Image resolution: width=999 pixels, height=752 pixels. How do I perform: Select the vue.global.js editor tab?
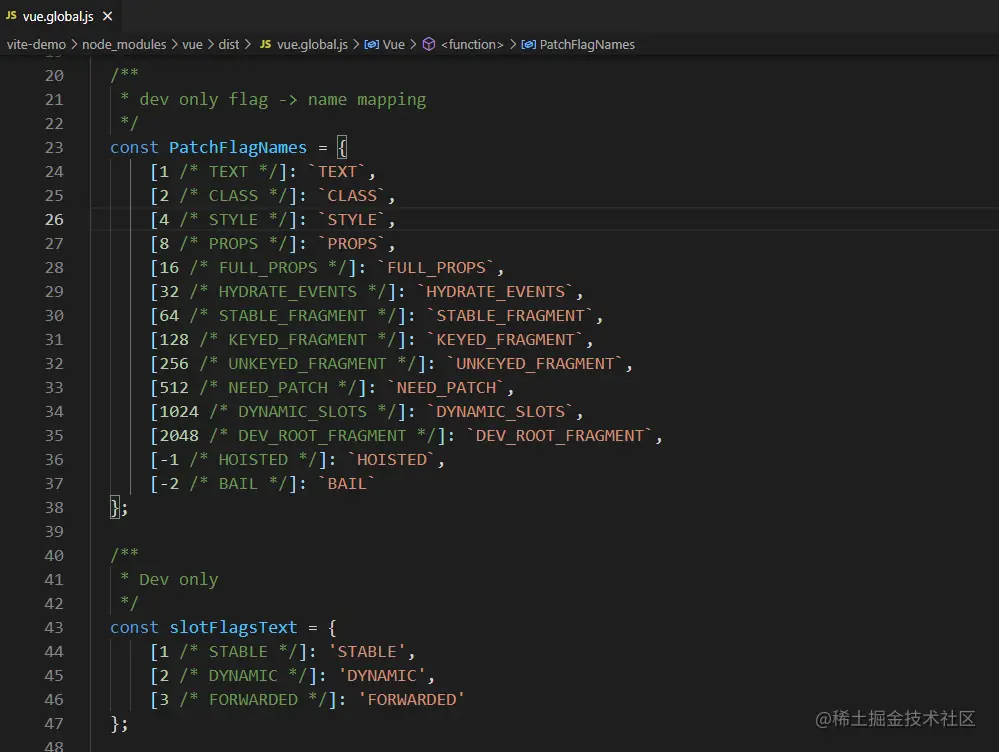[x=61, y=16]
